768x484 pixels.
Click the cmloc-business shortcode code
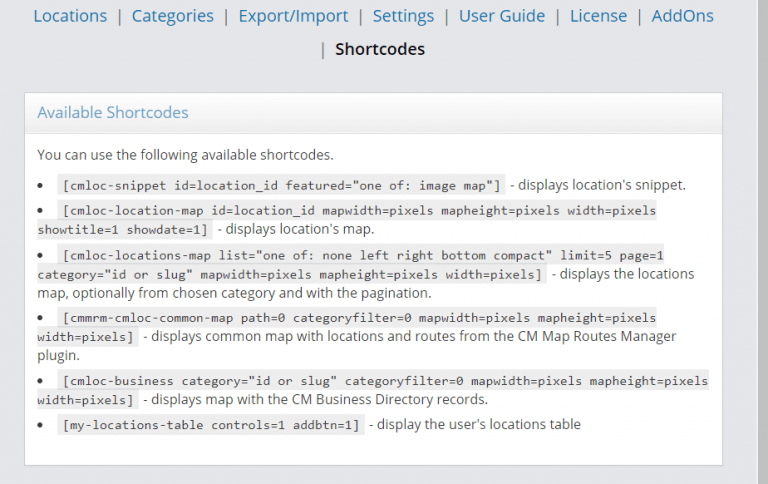click(373, 390)
